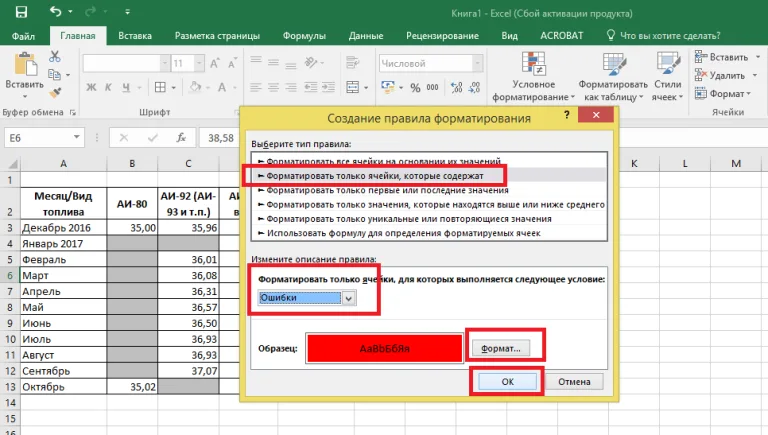The width and height of the screenshot is (768, 435).
Task: Undo the last action
Action: 55,11
